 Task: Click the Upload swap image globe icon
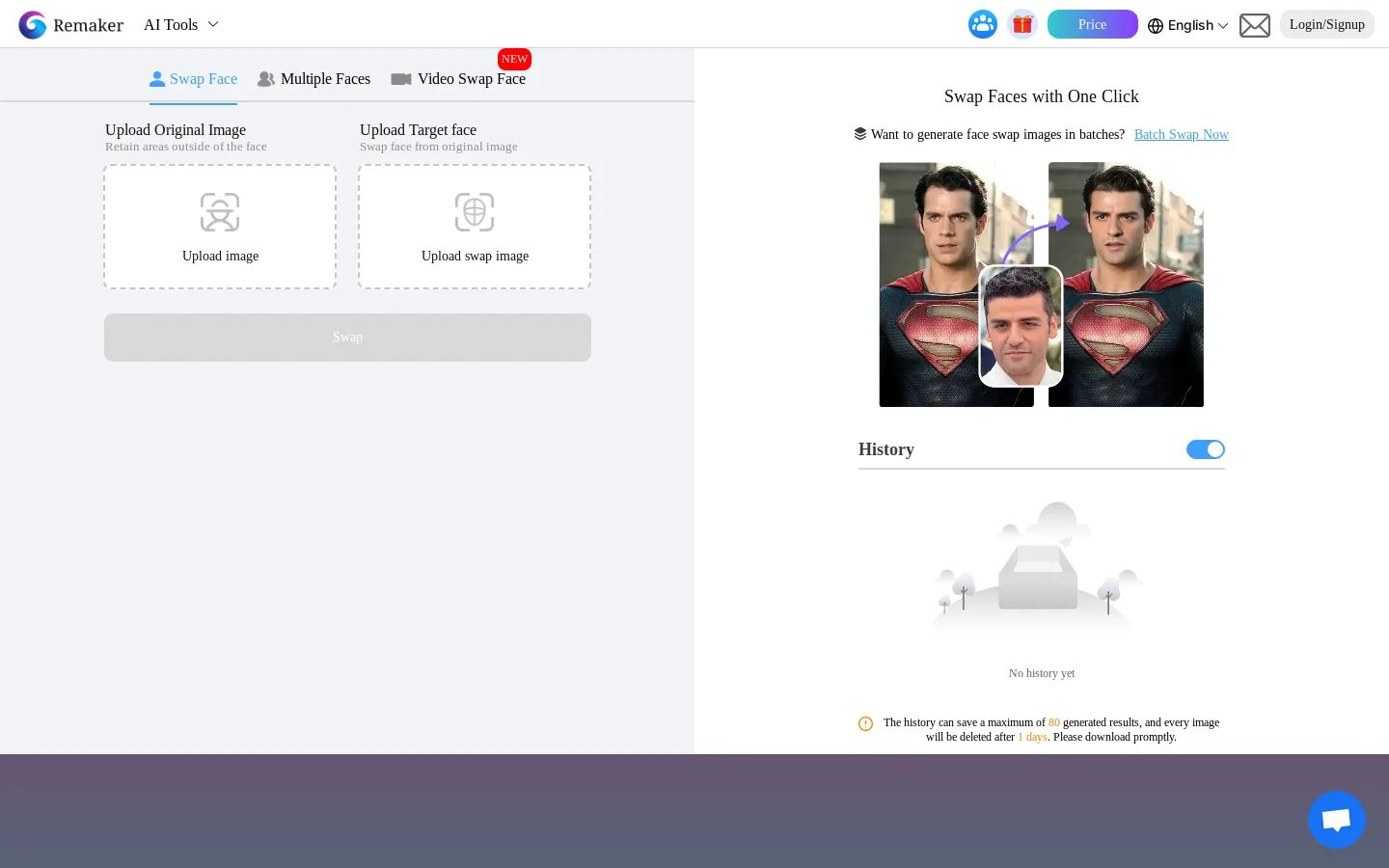point(475,212)
